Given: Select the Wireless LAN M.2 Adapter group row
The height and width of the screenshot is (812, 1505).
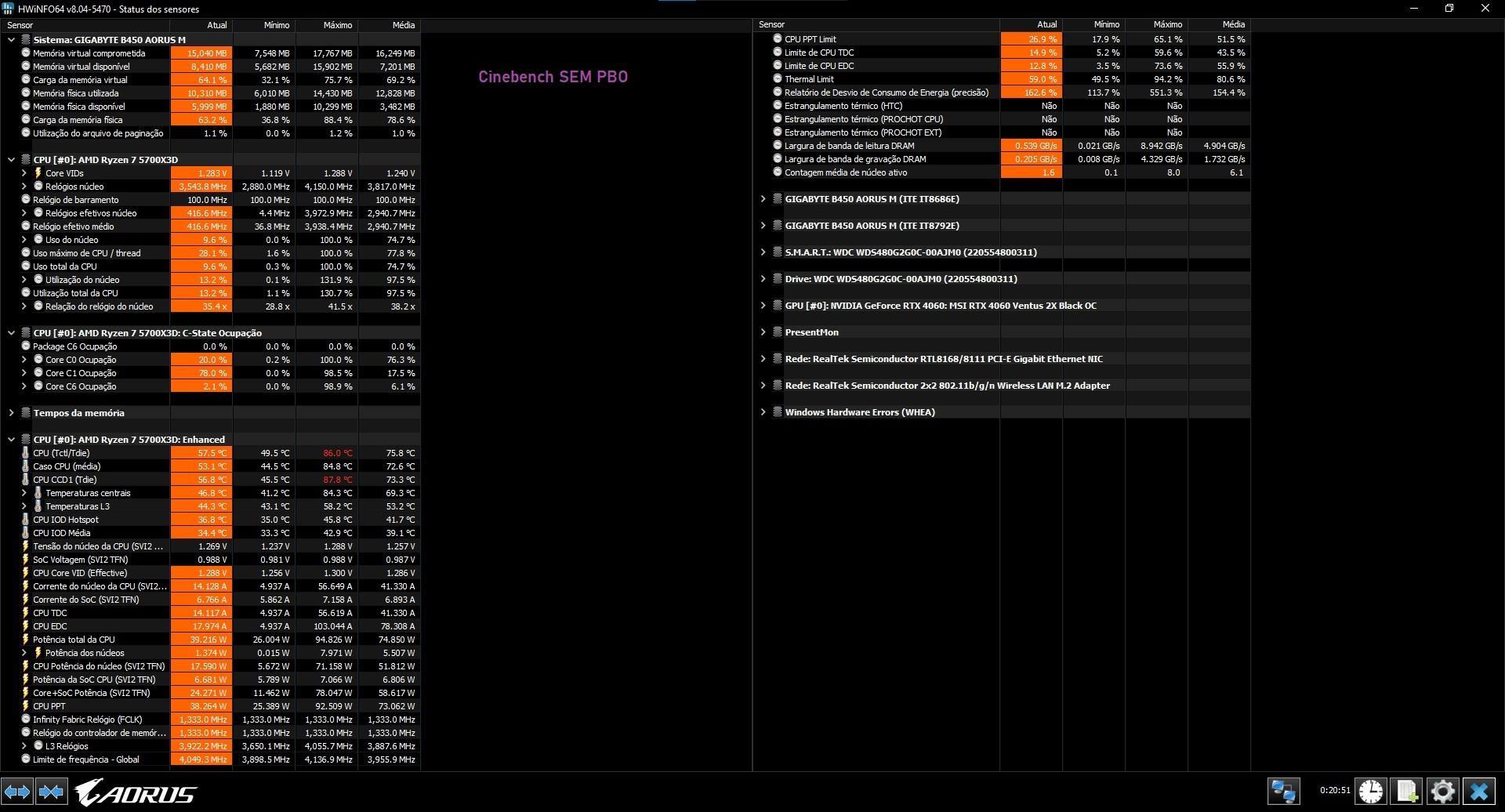Looking at the screenshot, I should coord(1003,386).
